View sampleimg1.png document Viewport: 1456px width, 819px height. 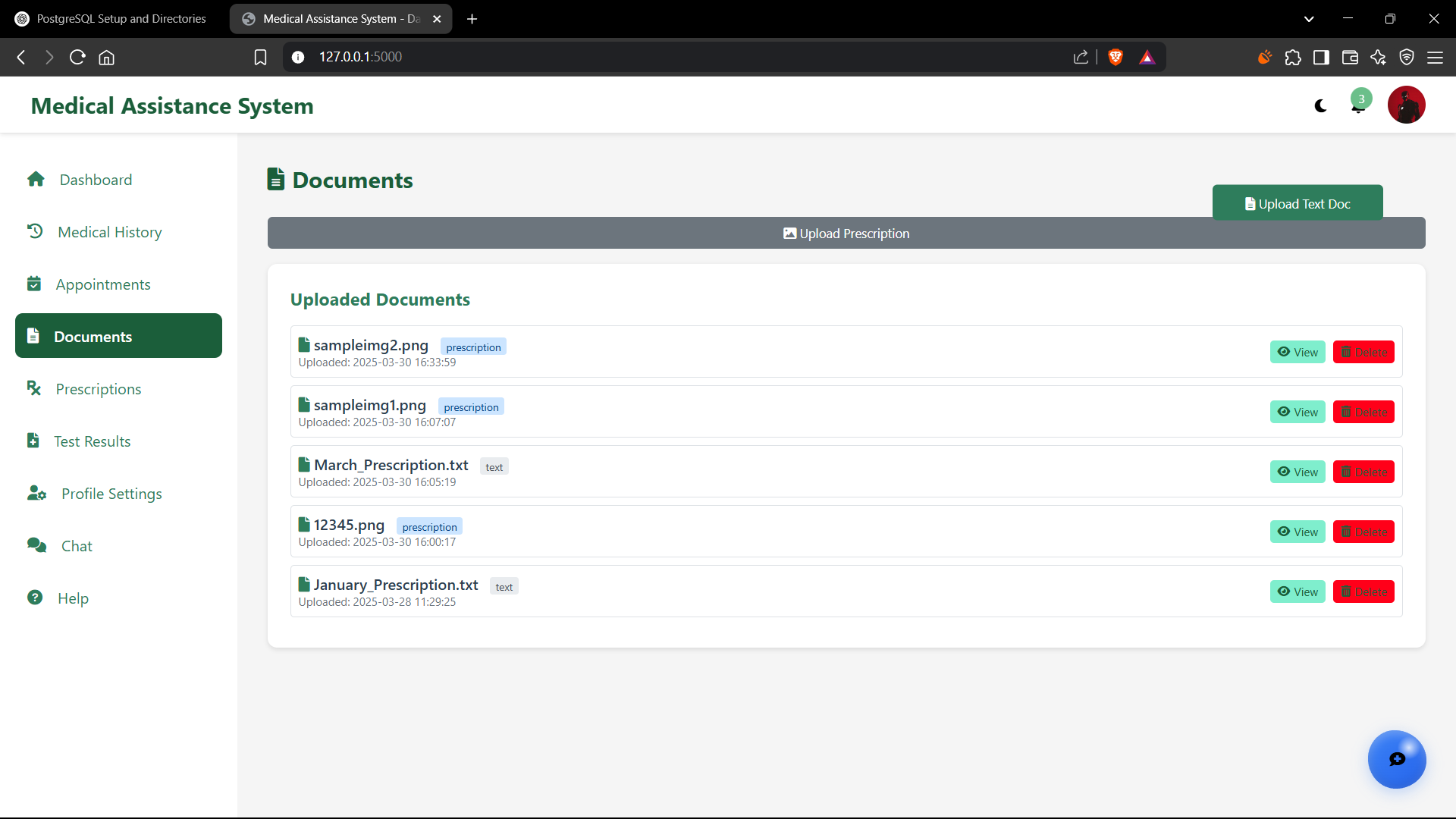tap(1298, 412)
